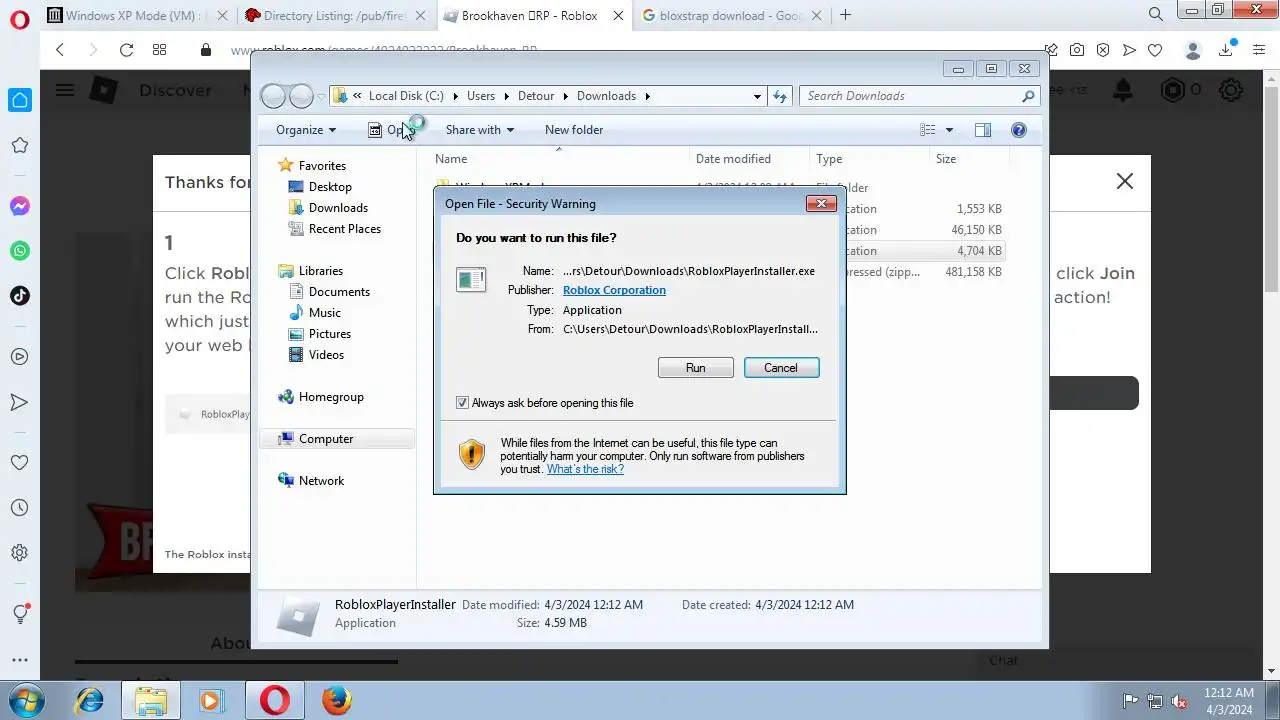Toggle the preview pane icon
This screenshot has width=1280, height=720.
983,130
